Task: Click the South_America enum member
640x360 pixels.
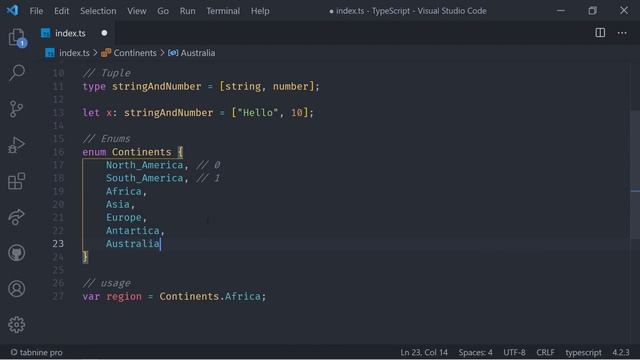Action: pyautogui.click(x=144, y=178)
